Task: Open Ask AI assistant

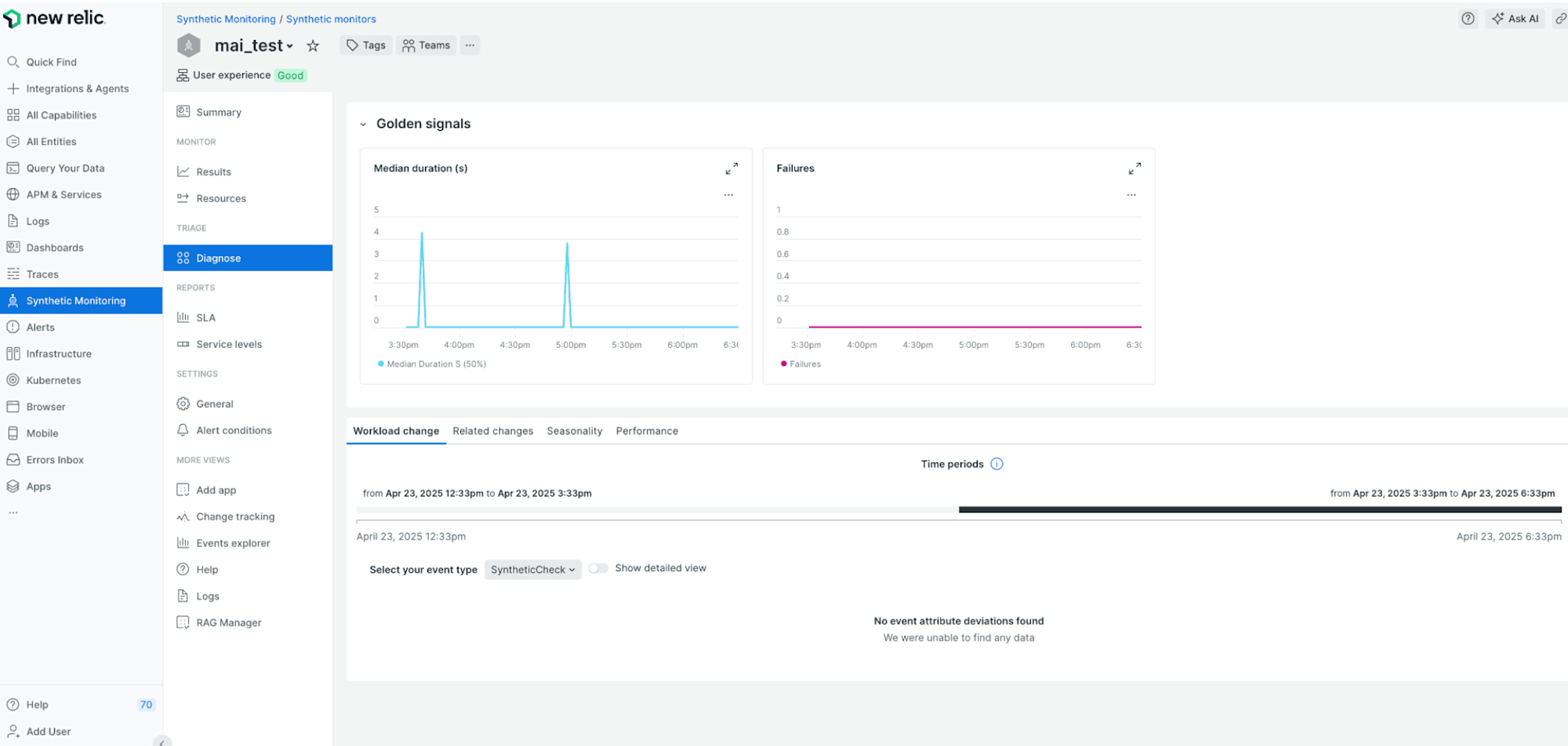Action: [1515, 19]
